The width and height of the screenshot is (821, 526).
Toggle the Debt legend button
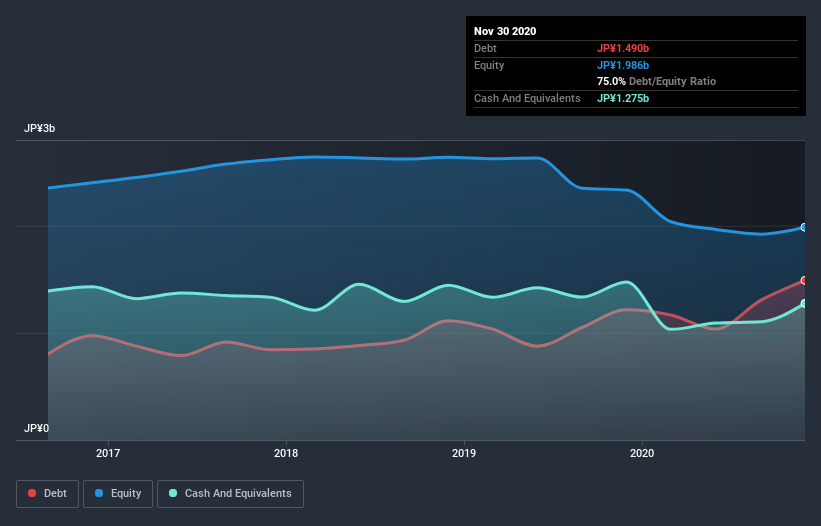[48, 494]
